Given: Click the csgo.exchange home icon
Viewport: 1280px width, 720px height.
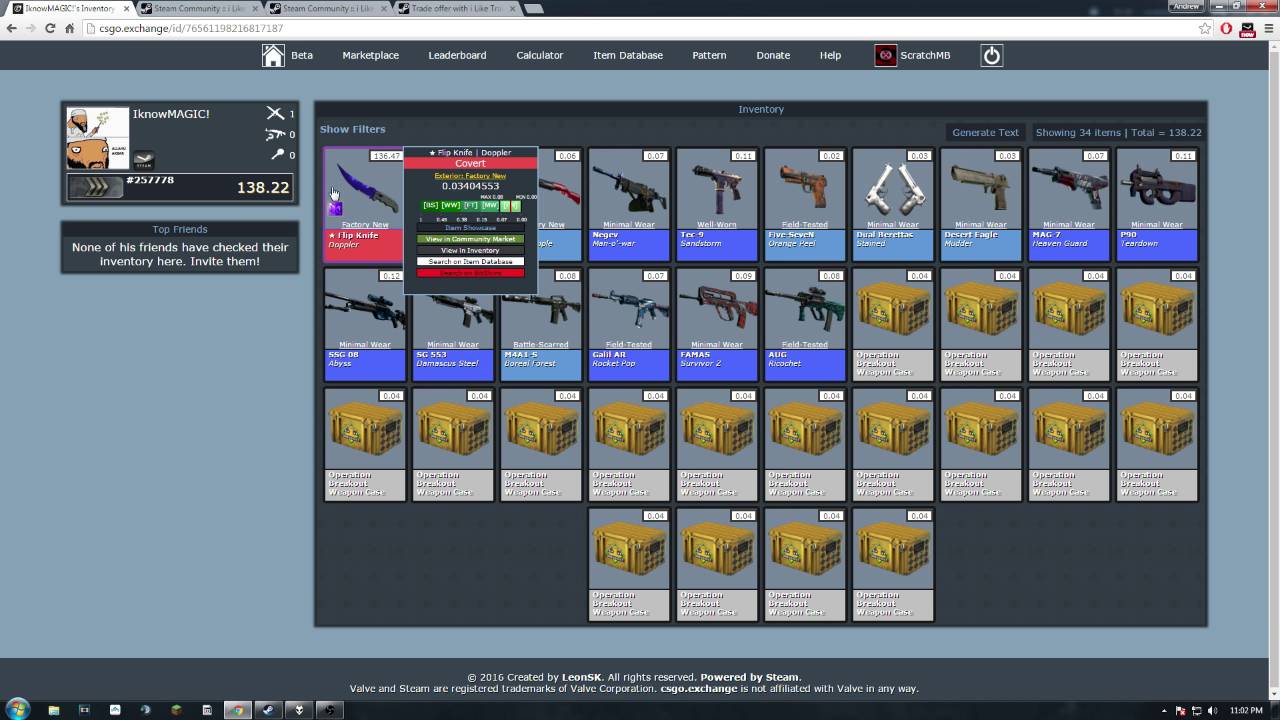Looking at the screenshot, I should click(273, 55).
